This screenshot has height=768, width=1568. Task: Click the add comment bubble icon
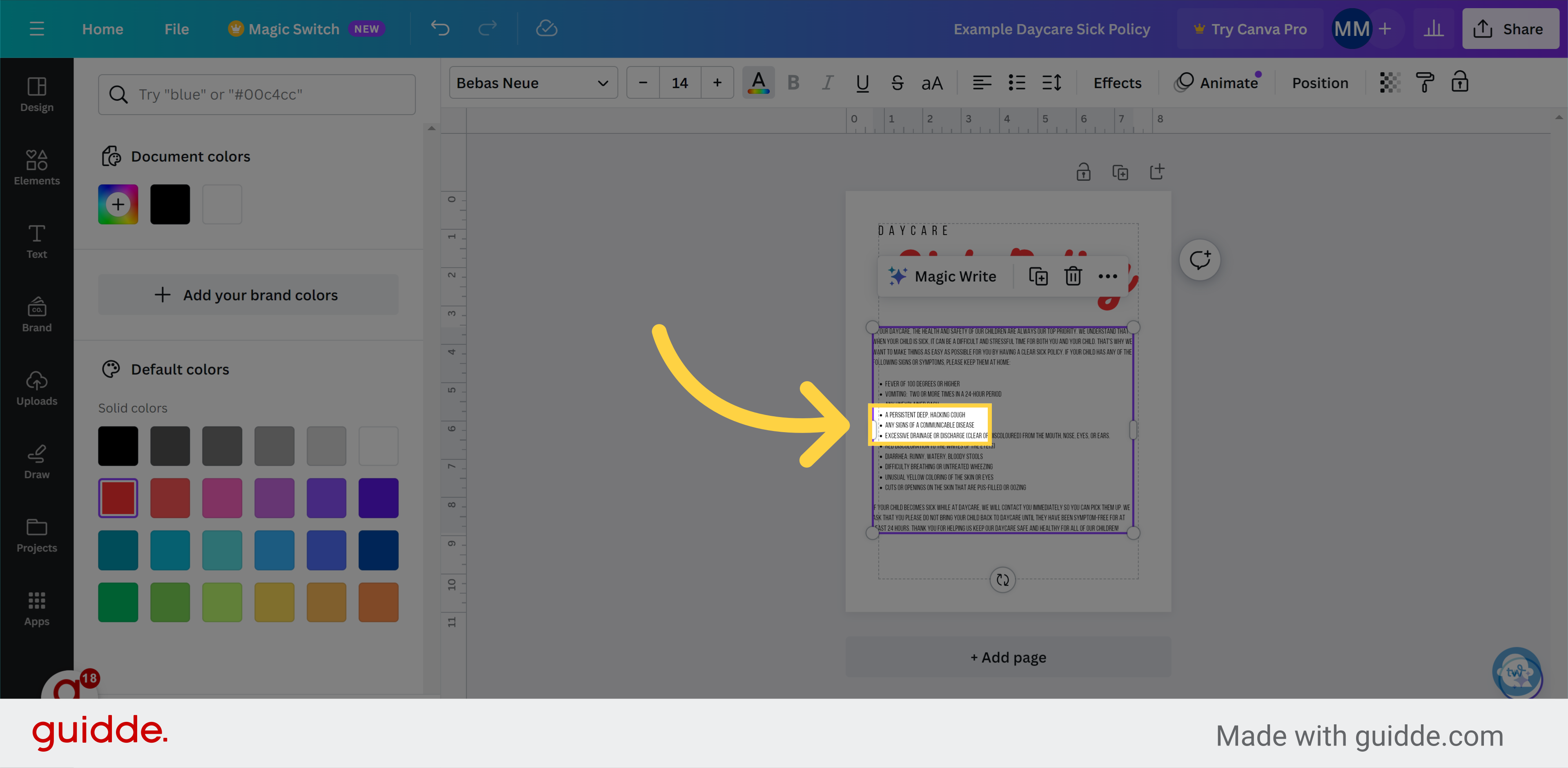[1199, 260]
